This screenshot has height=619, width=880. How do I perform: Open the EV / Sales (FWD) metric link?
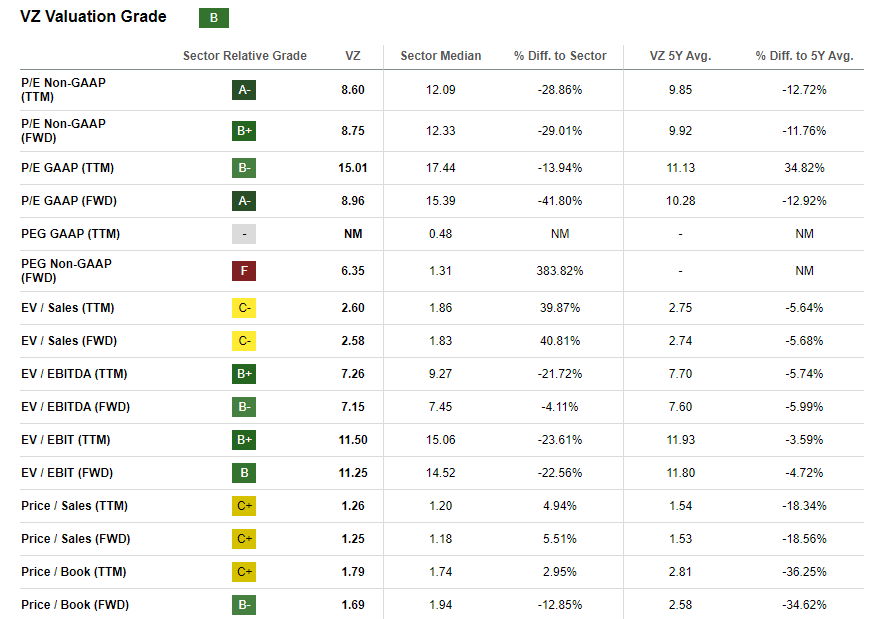pyautogui.click(x=69, y=341)
